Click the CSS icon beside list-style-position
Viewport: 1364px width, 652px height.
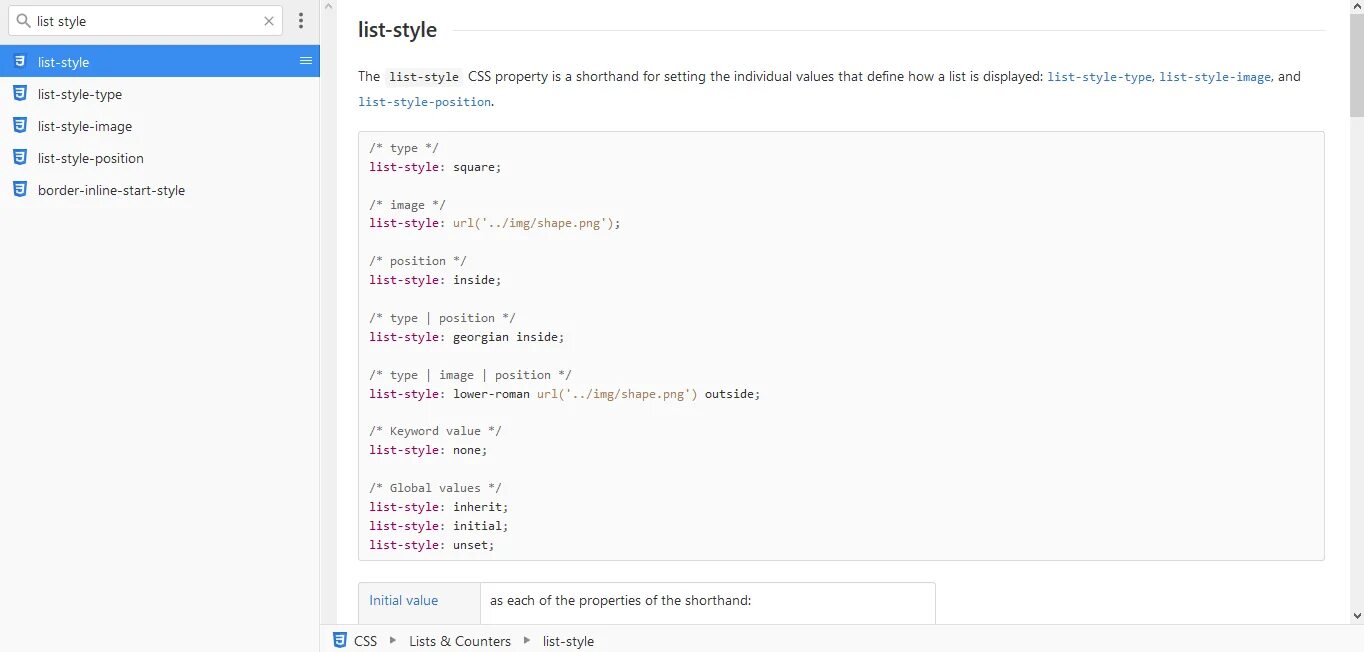[x=20, y=158]
